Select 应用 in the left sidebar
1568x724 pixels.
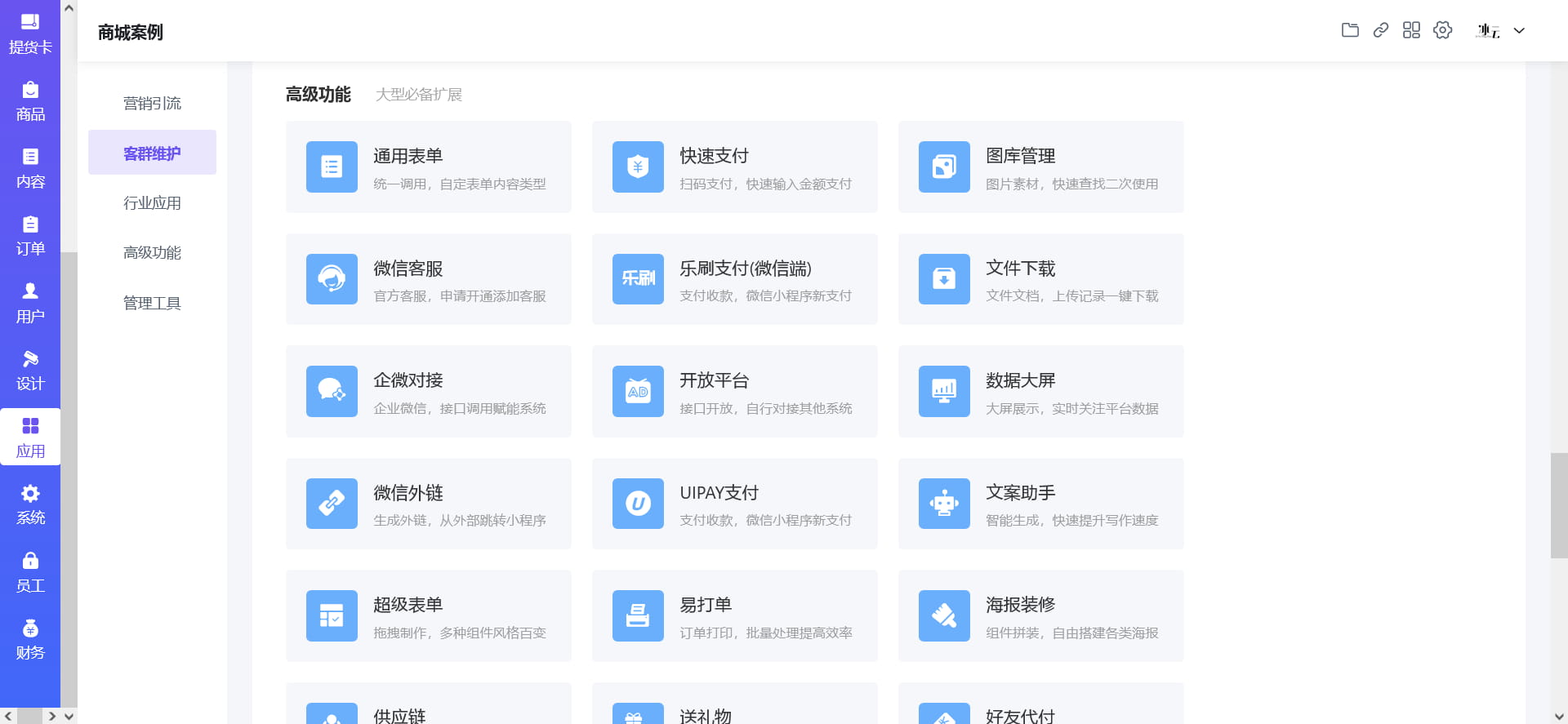click(x=30, y=437)
